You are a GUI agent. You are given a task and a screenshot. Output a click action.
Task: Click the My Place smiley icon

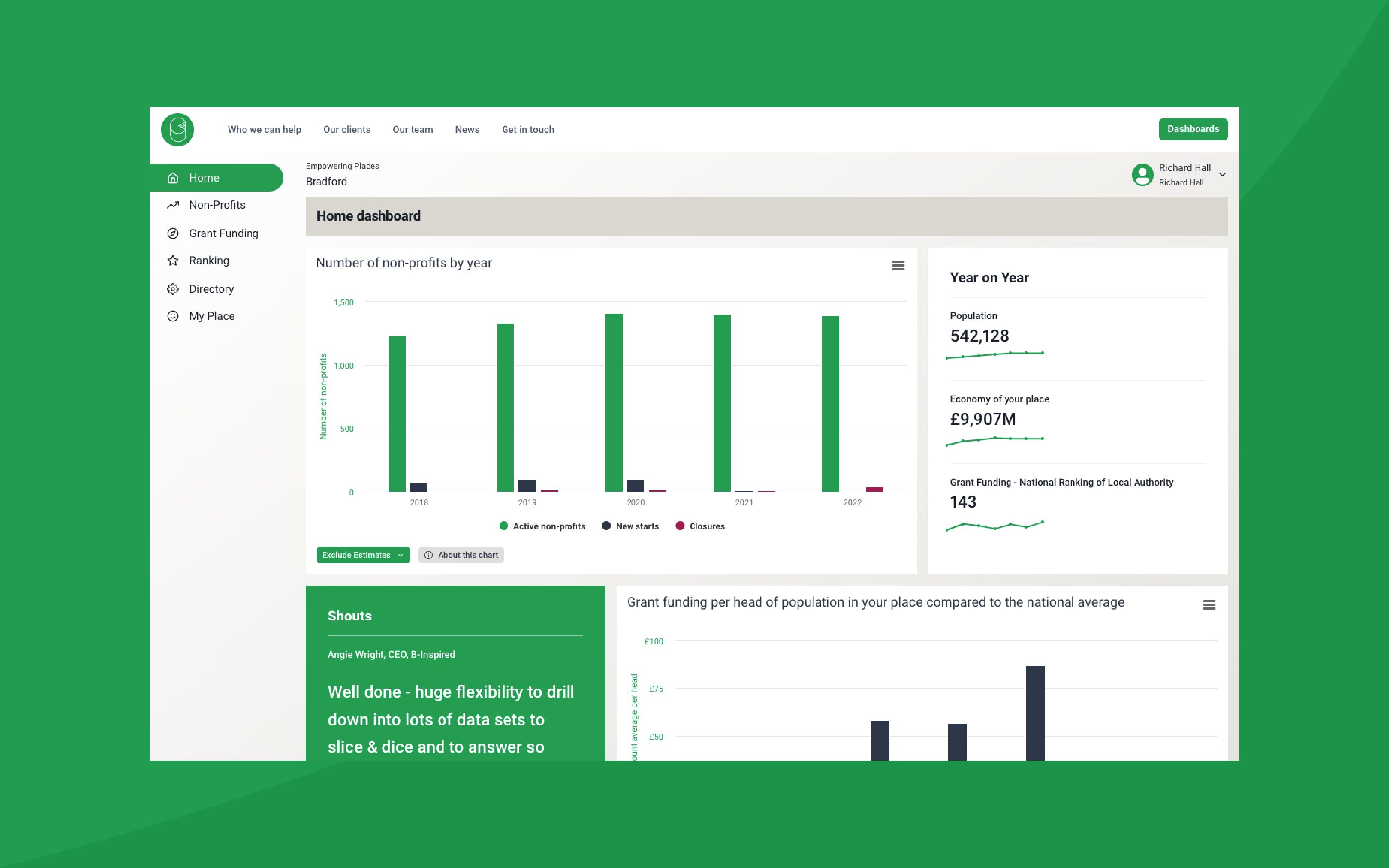click(173, 316)
